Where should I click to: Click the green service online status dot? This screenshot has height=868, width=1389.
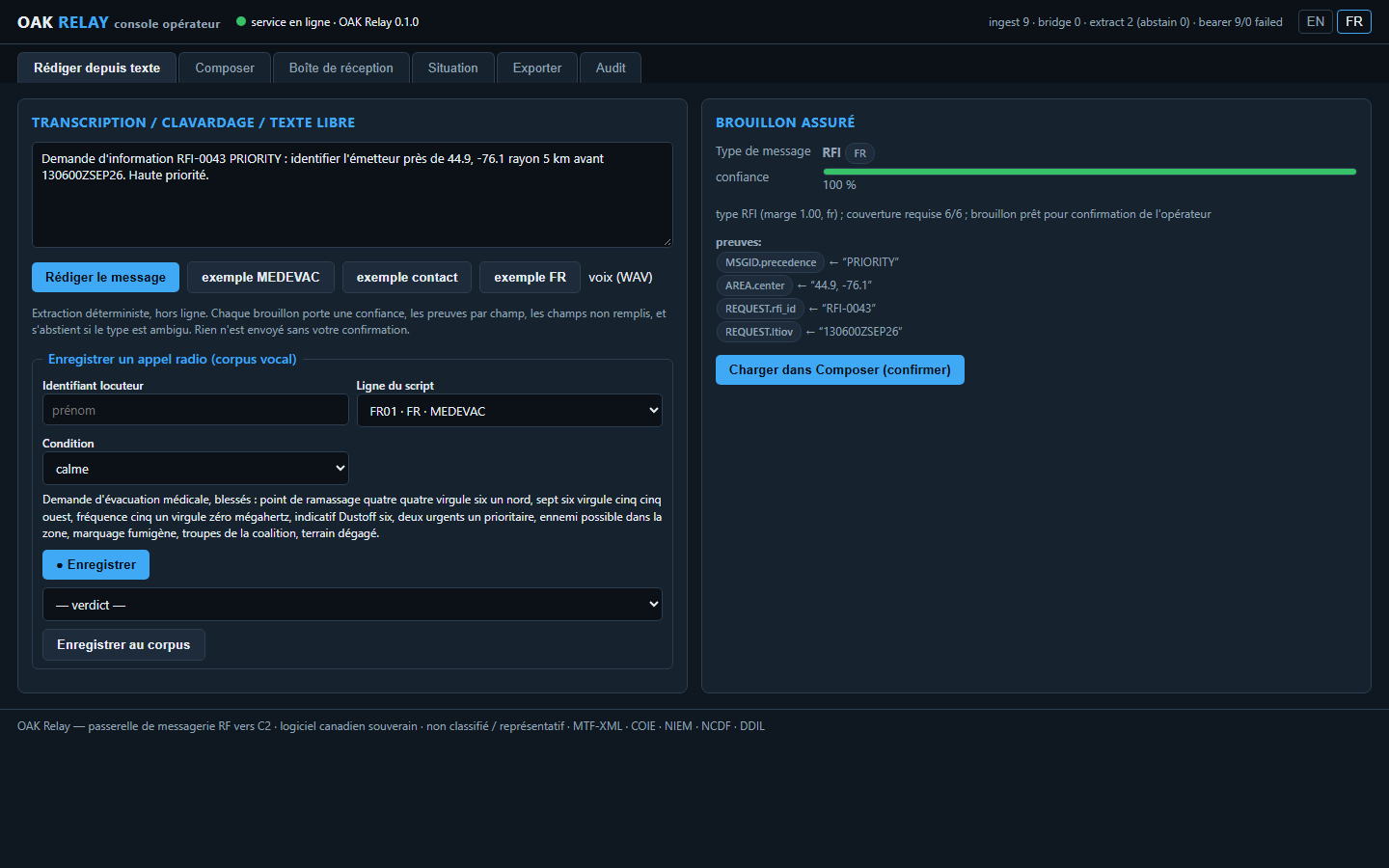pyautogui.click(x=241, y=21)
